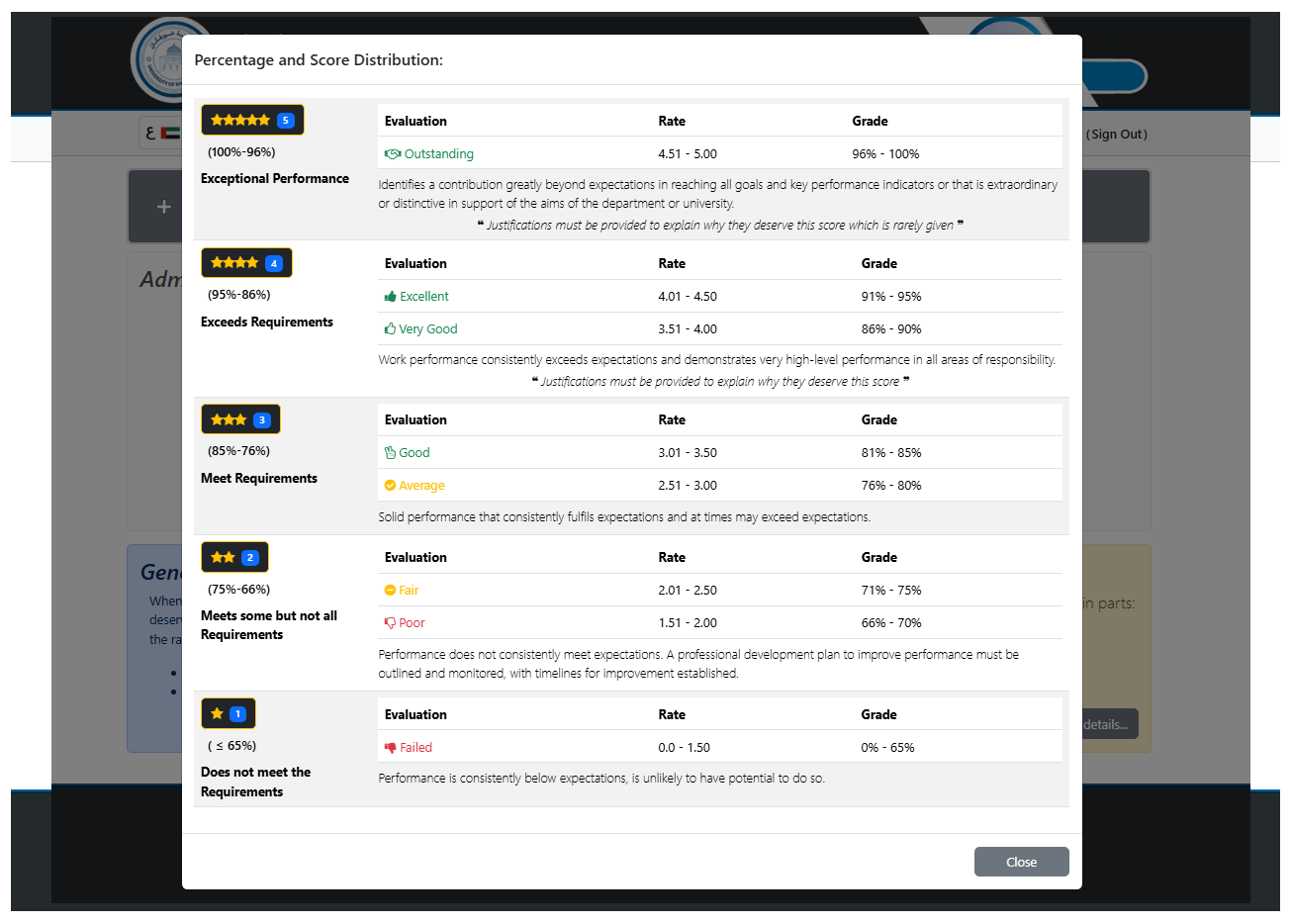Screen dimensions: 1292x924
Task: Click the Sign Out link
Action: point(1117,135)
